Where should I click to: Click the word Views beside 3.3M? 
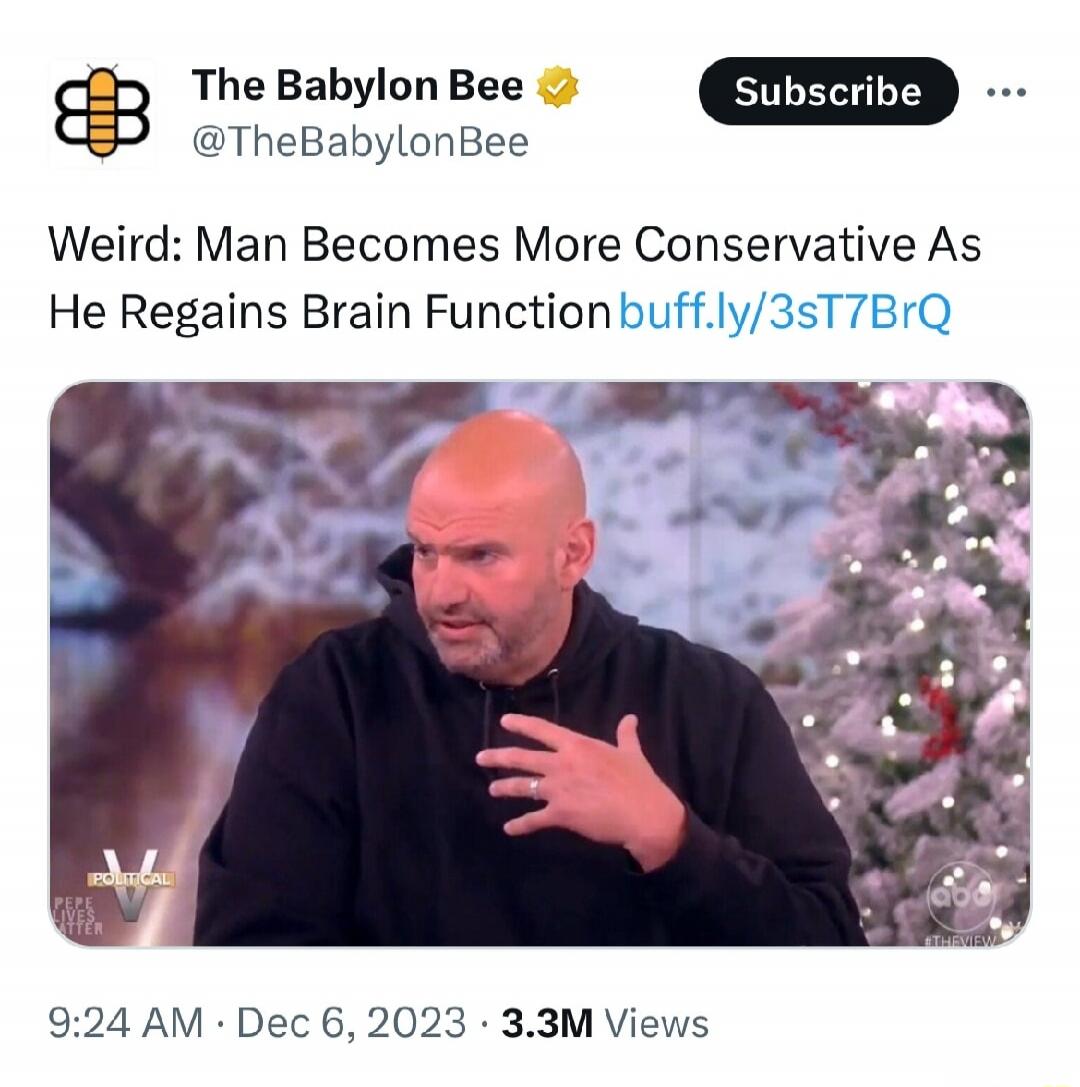656,1023
